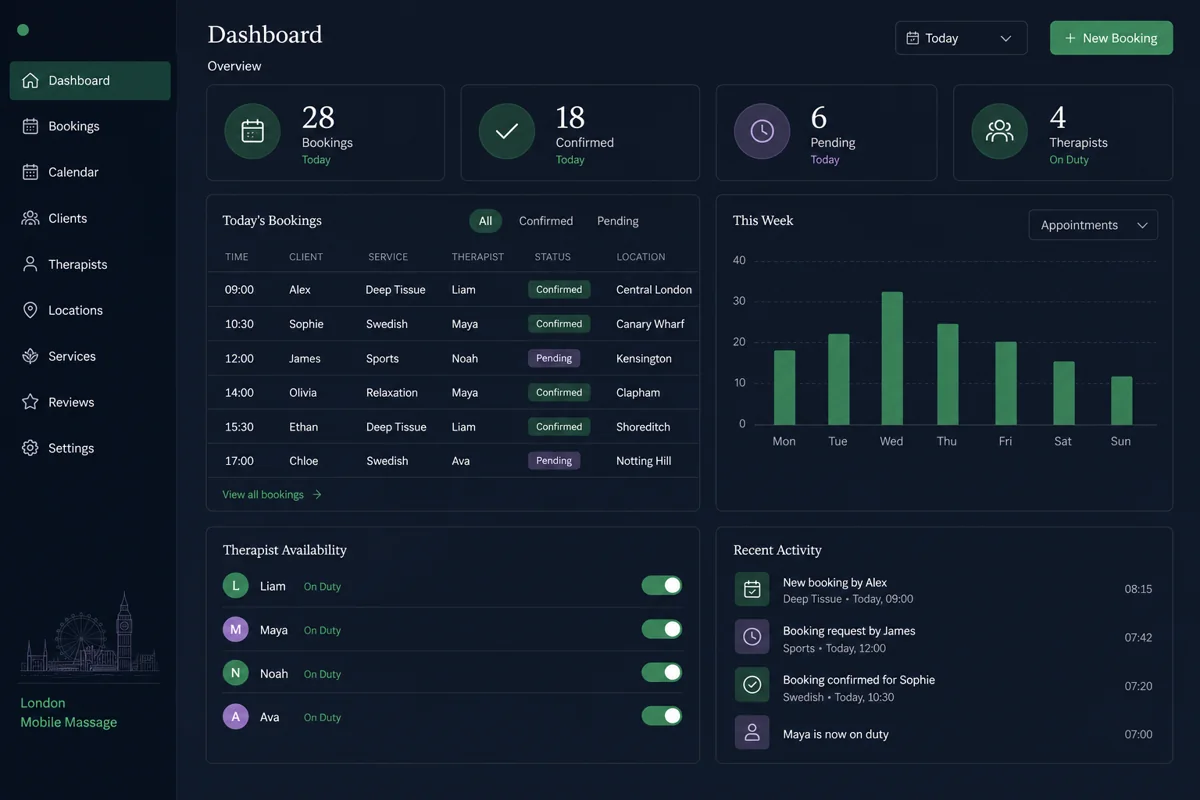This screenshot has height=800, width=1200.
Task: Click the Therapists person icon in sidebar
Action: tap(30, 264)
